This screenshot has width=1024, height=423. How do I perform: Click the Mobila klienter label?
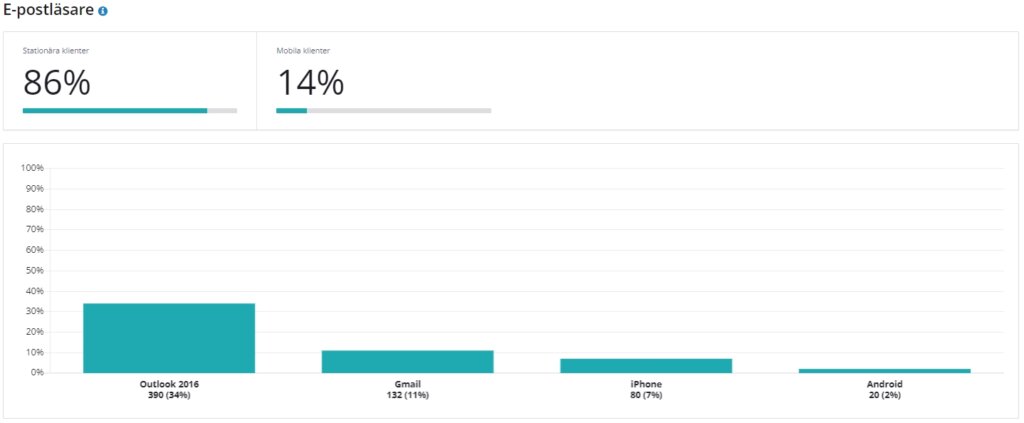click(x=303, y=50)
